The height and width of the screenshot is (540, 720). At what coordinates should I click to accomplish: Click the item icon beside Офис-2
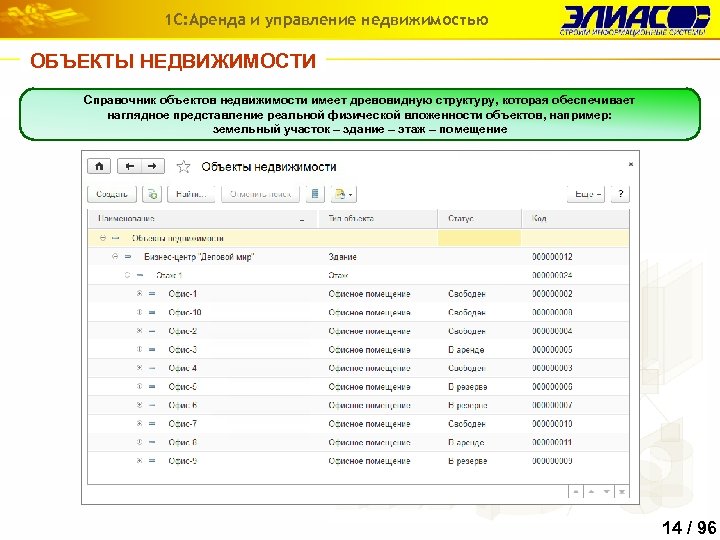coord(152,331)
